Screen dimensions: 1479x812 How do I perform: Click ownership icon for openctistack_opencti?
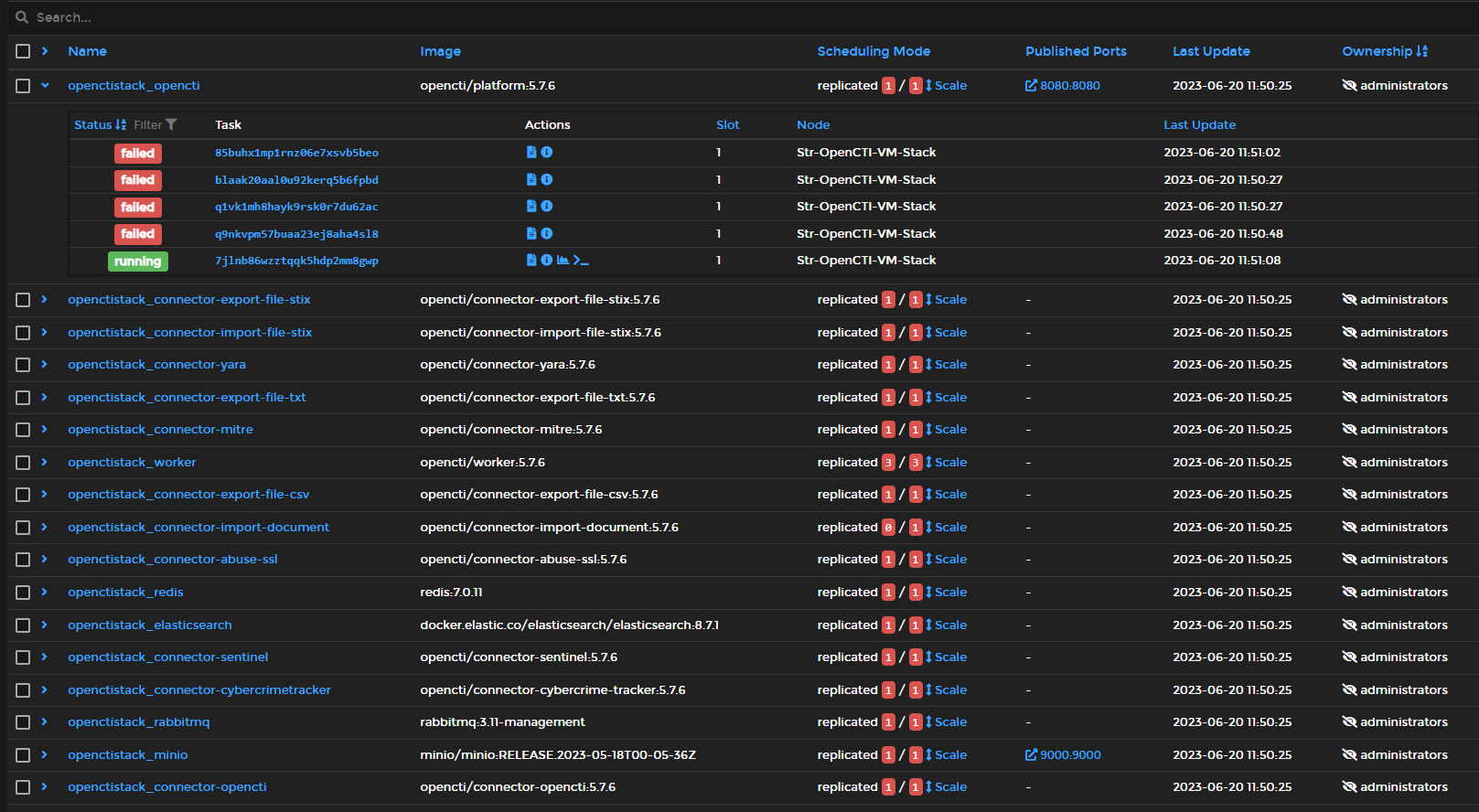pos(1349,86)
